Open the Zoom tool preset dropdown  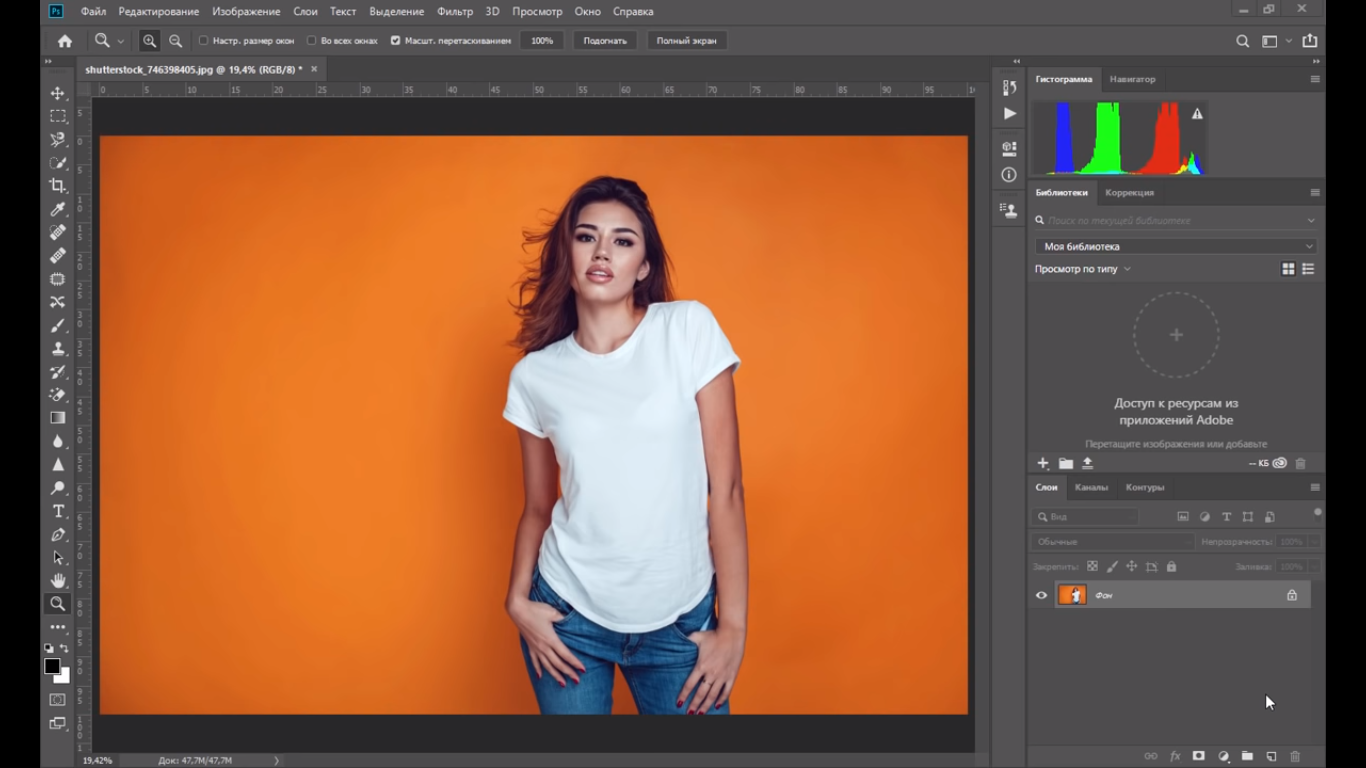(120, 41)
